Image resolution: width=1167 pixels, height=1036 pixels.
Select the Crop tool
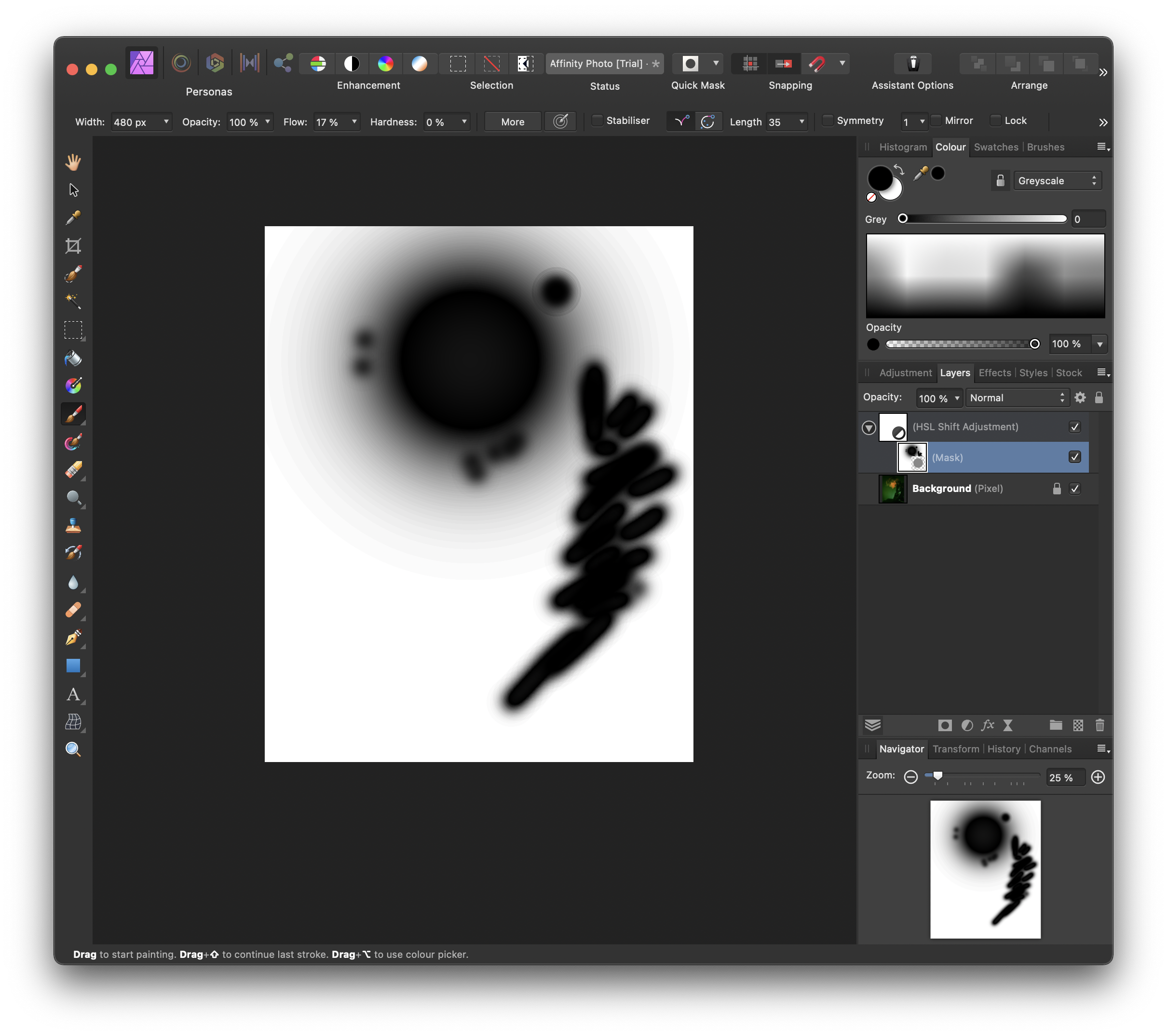click(x=73, y=246)
